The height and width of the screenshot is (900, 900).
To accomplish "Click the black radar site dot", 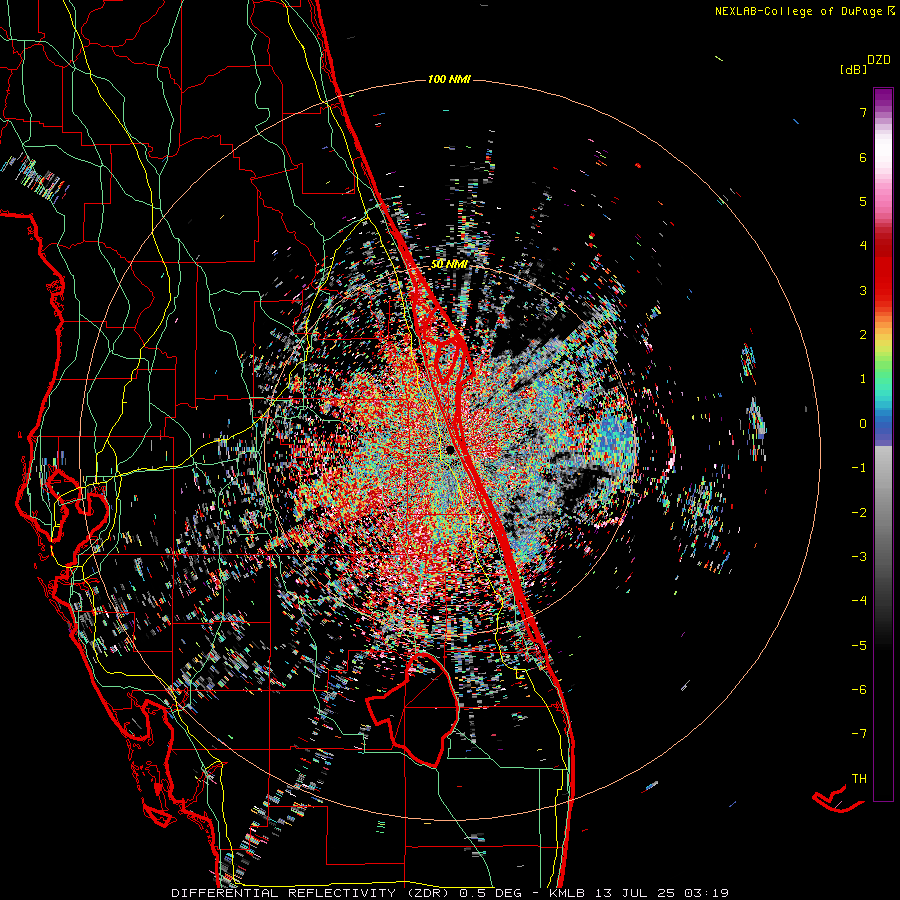I will pos(451,450).
